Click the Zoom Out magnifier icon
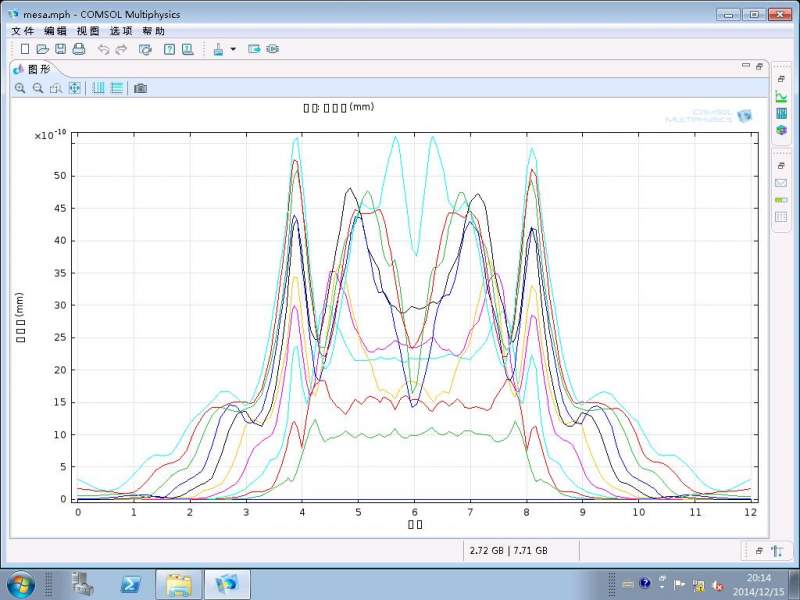Image resolution: width=800 pixels, height=600 pixels. tap(38, 88)
